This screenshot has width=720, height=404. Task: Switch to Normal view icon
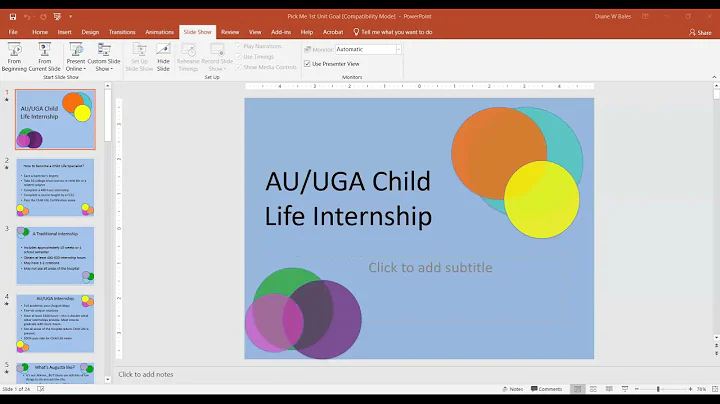[577, 389]
